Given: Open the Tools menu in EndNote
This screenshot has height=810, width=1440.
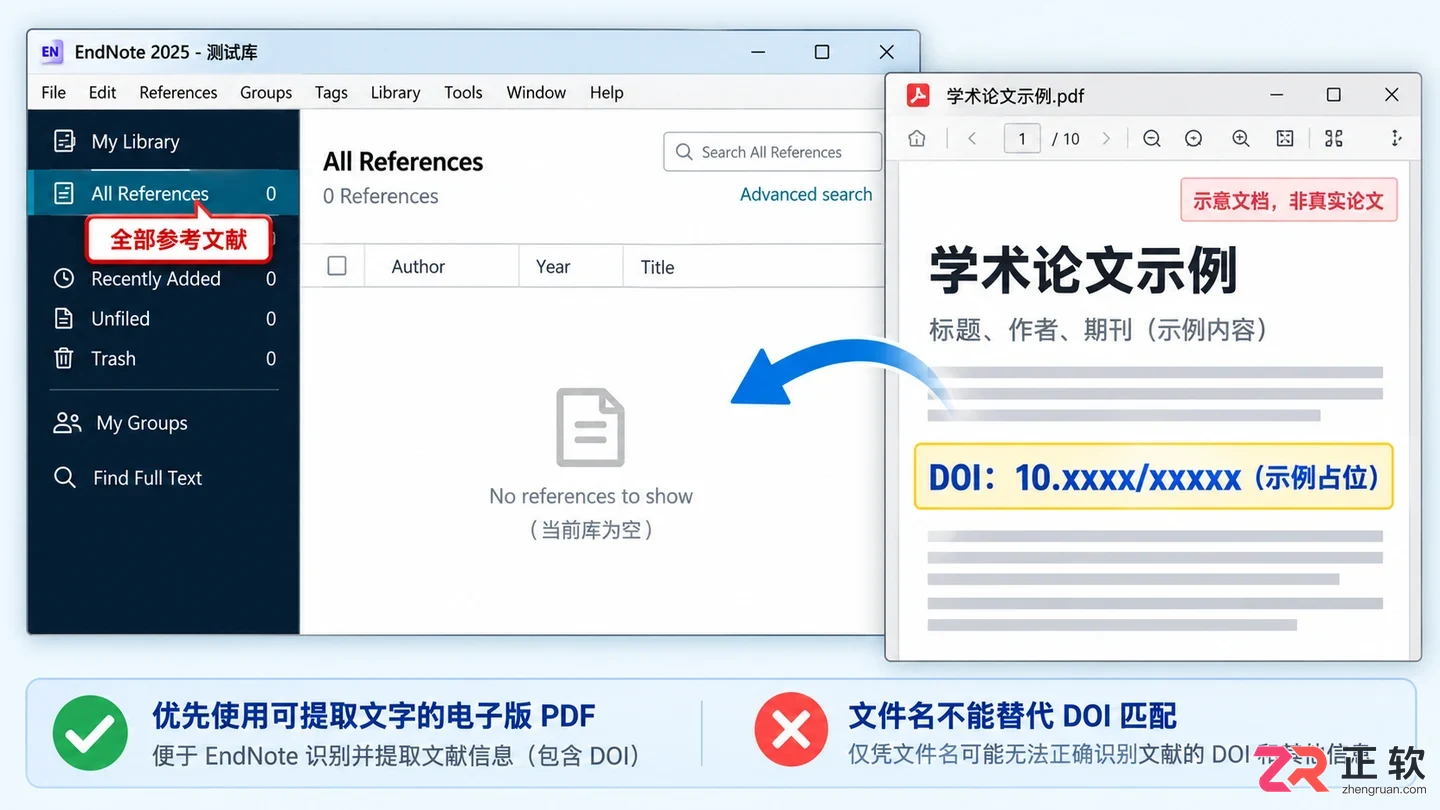Looking at the screenshot, I should [x=463, y=92].
